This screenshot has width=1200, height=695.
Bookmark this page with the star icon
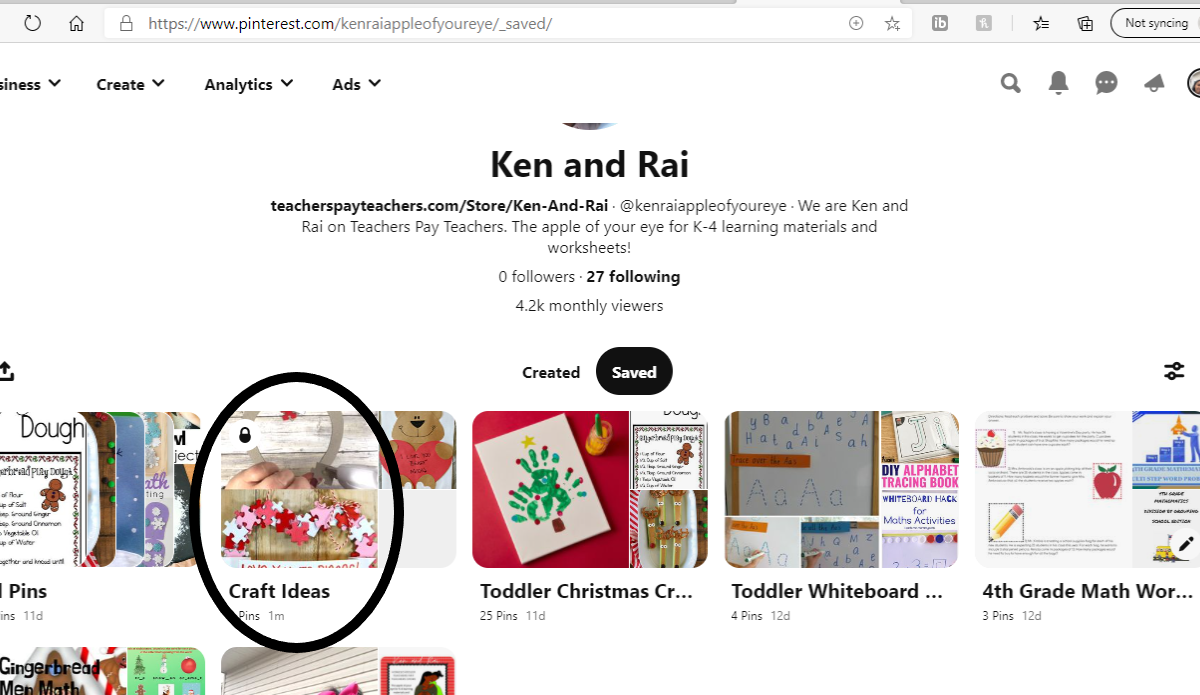tap(892, 23)
